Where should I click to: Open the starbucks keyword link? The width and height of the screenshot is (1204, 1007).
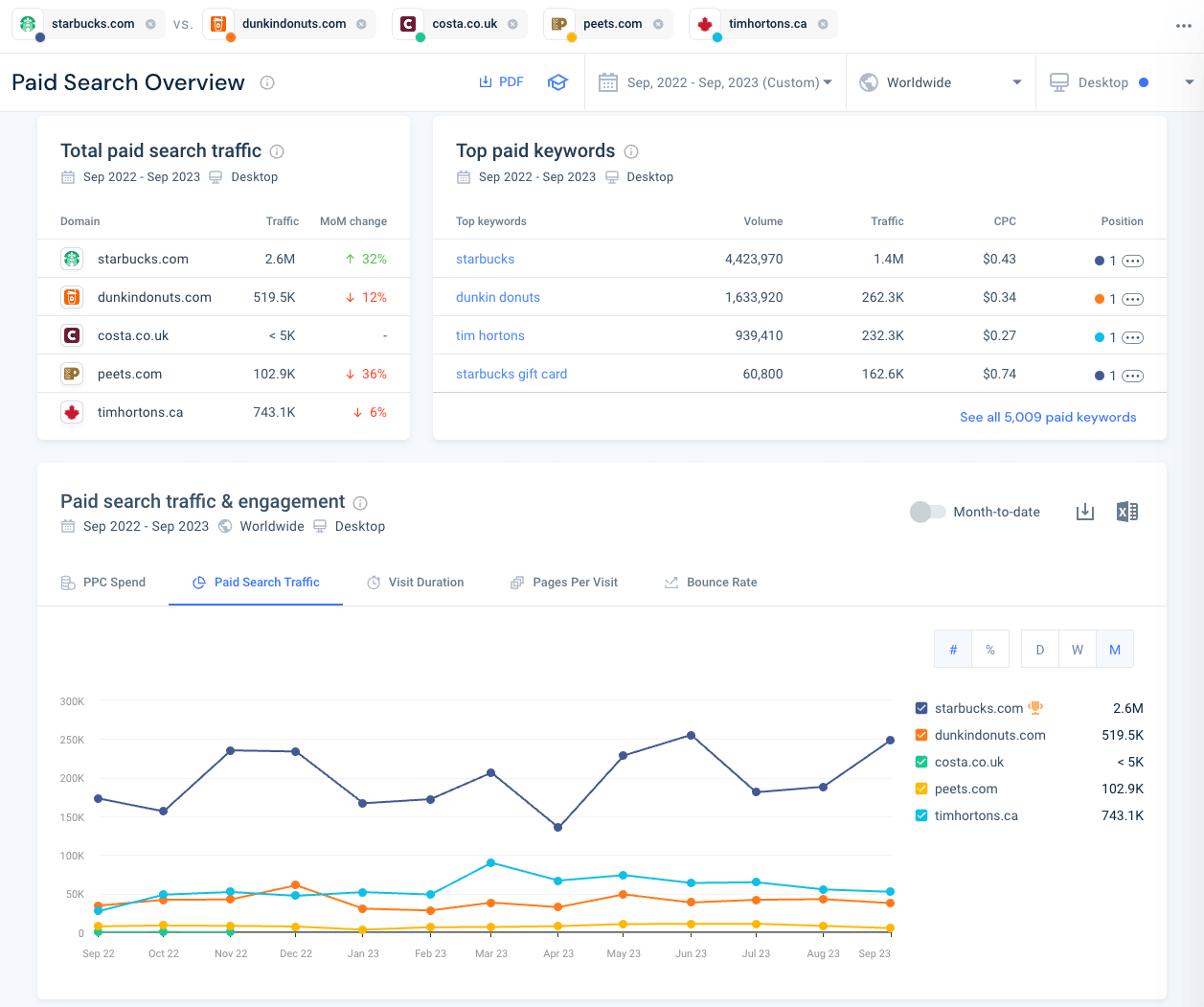point(485,259)
